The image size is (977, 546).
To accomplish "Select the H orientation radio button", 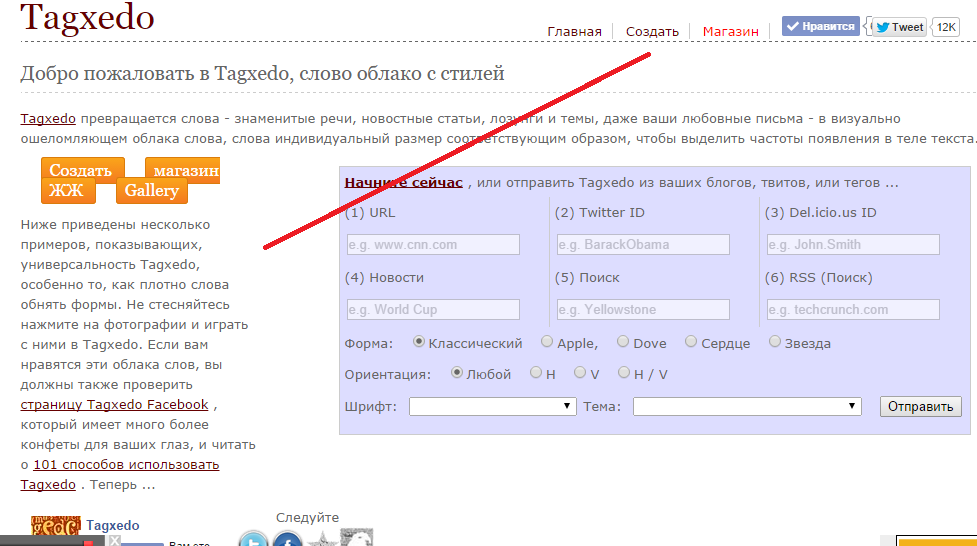I will click(536, 373).
